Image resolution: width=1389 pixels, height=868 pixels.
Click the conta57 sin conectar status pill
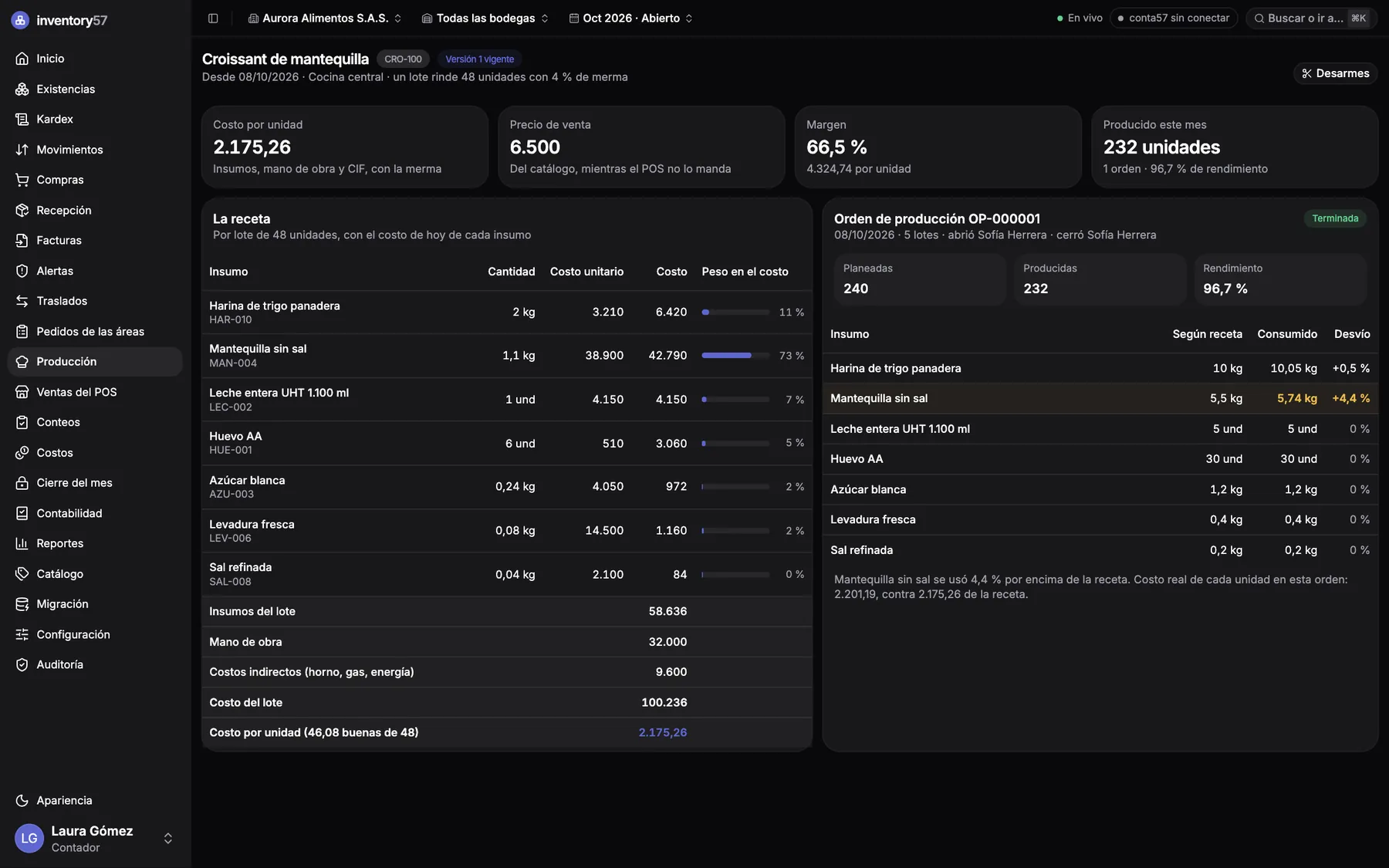pyautogui.click(x=1174, y=19)
